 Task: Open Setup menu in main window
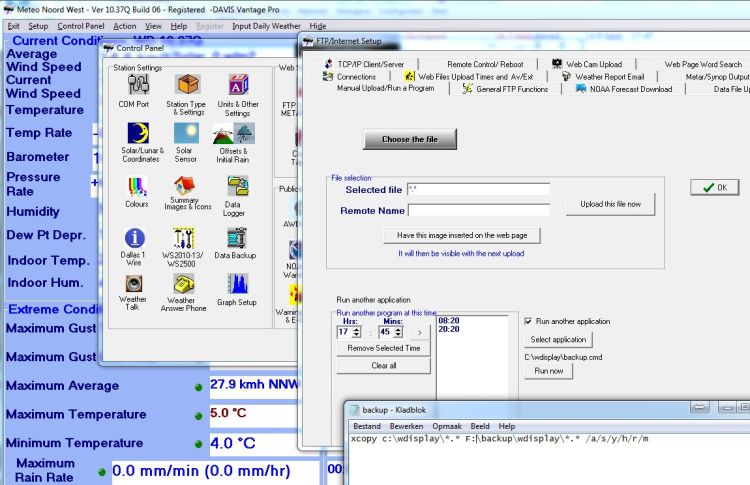[x=38, y=26]
